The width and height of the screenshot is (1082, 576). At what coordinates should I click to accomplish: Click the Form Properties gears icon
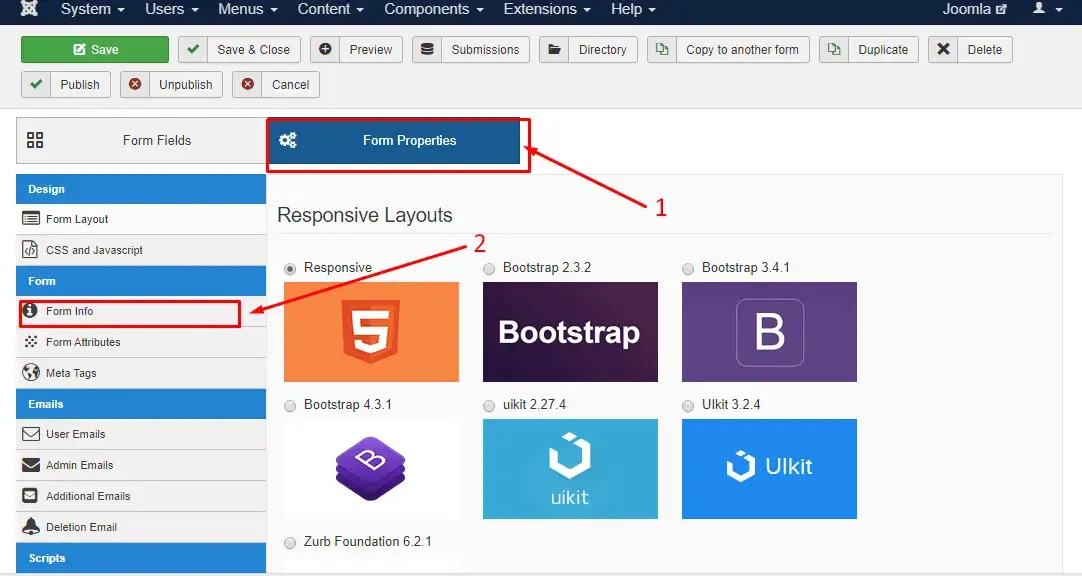(x=288, y=140)
